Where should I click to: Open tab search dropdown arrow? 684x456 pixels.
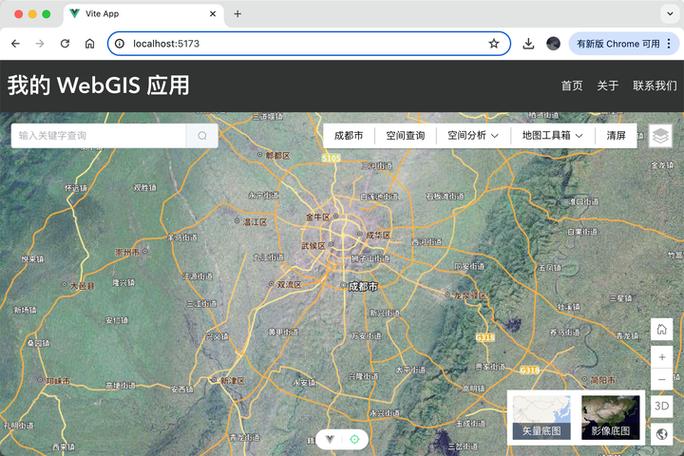pos(670,14)
